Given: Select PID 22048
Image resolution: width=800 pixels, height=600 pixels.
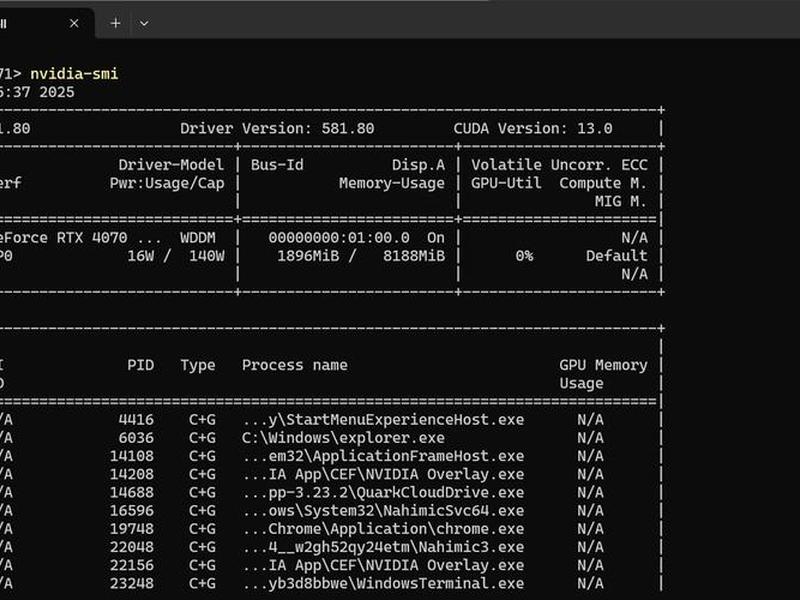Looking at the screenshot, I should (132, 547).
